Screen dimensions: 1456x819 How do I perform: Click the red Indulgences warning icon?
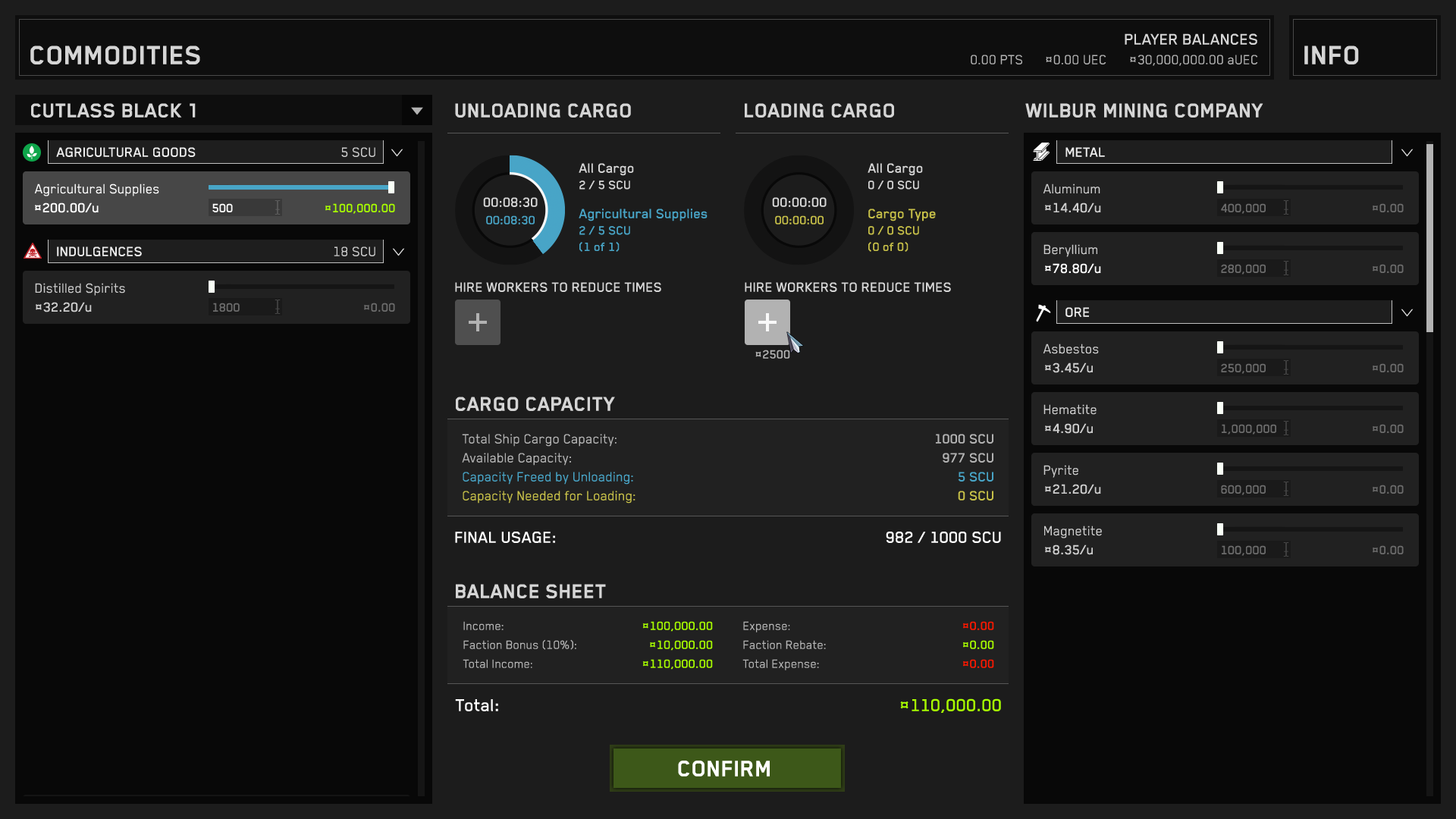click(x=33, y=252)
